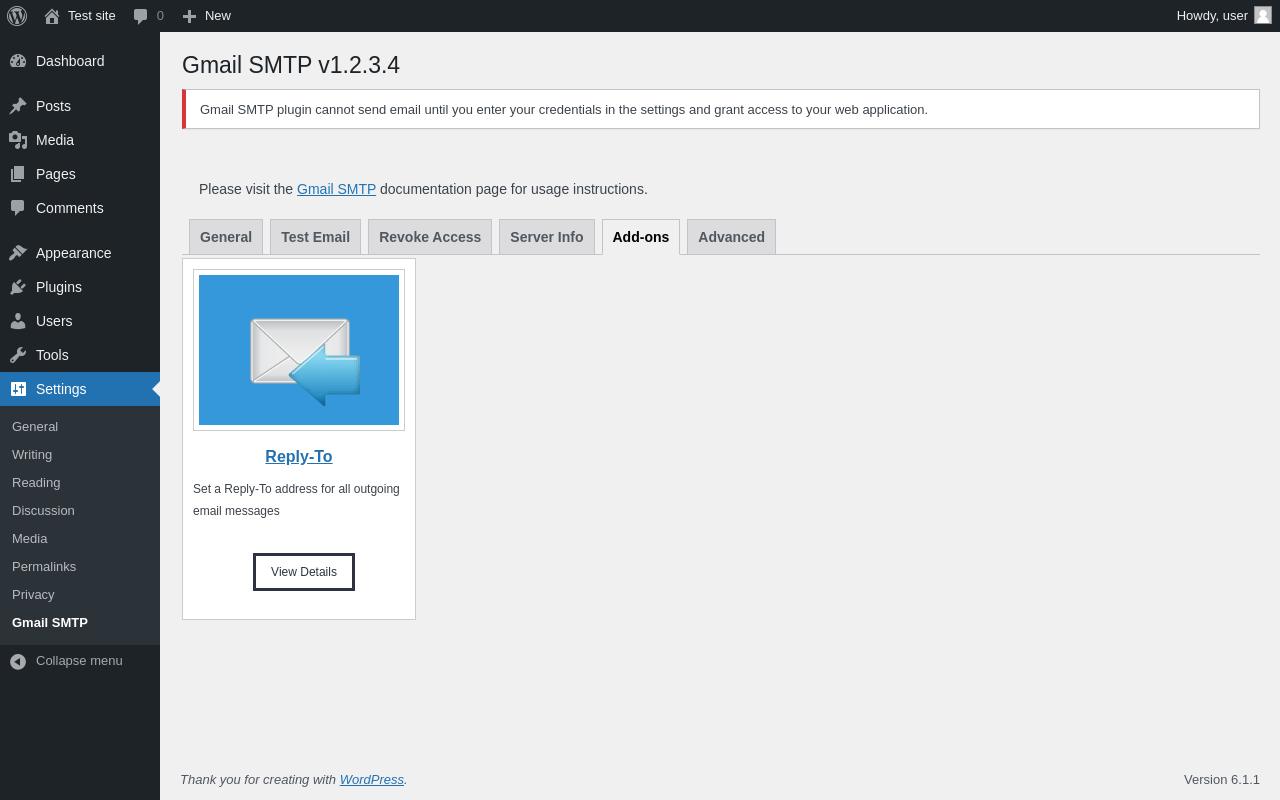This screenshot has width=1280, height=800.
Task: Click the Test site home icon
Action: (x=52, y=16)
